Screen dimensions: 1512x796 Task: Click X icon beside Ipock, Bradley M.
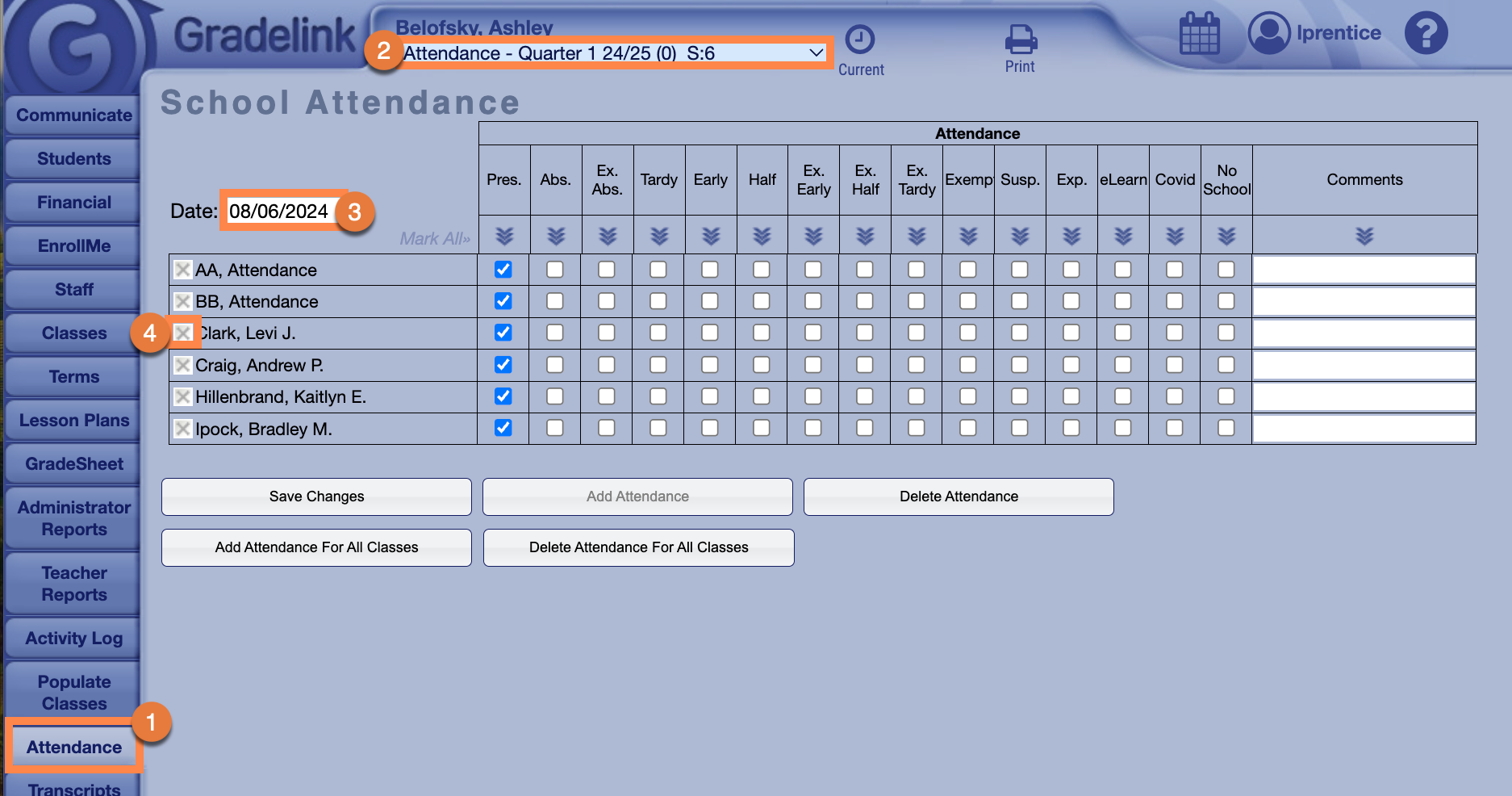click(183, 429)
